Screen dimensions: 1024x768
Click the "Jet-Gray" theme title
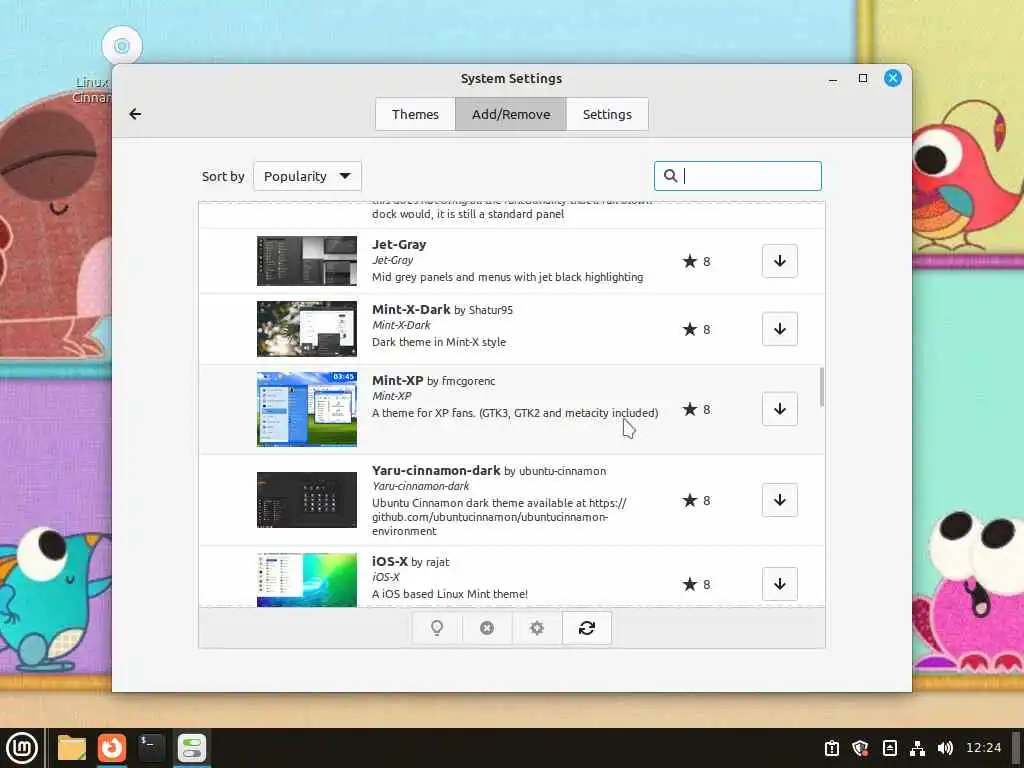[399, 244]
